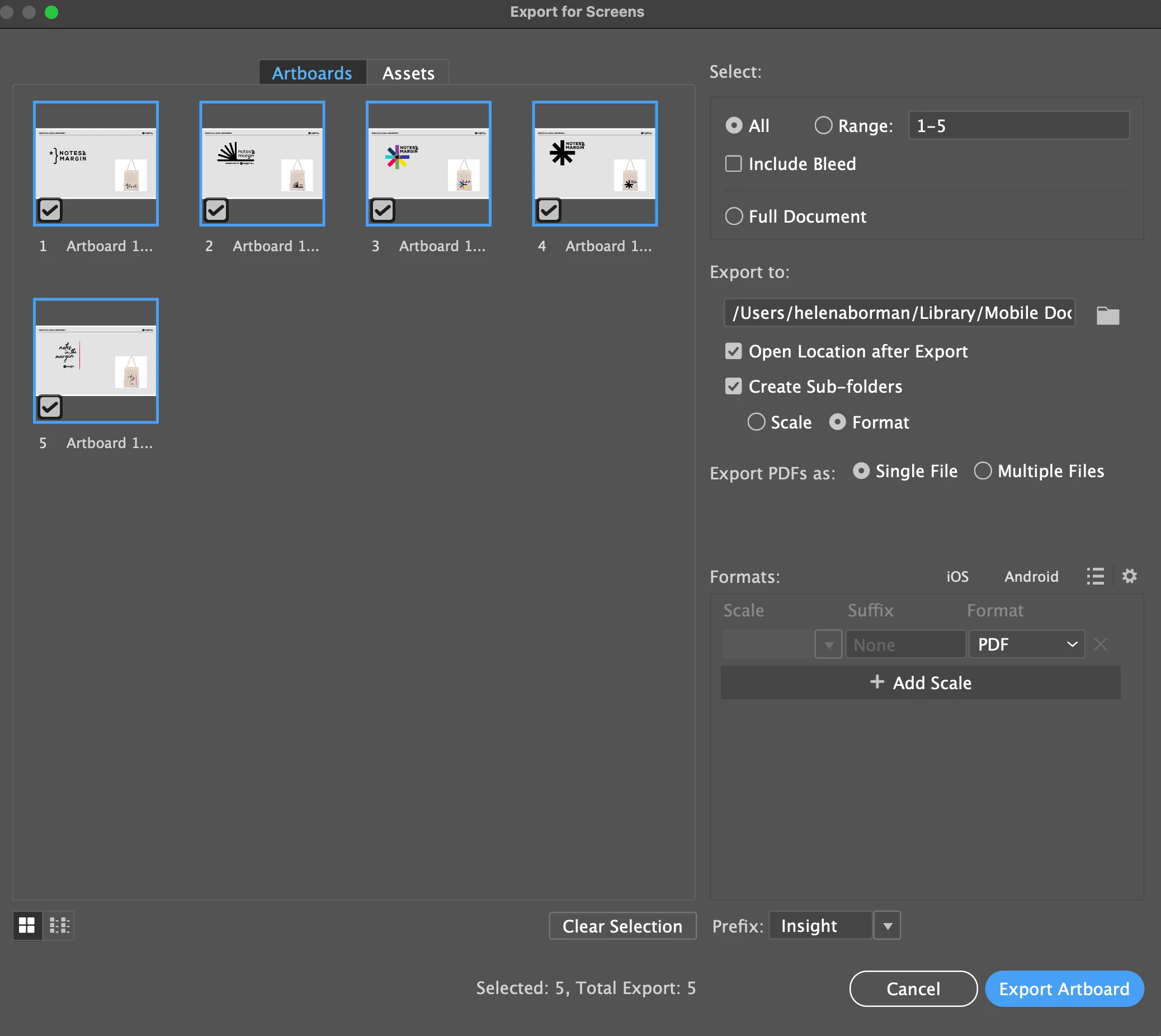Select the Multiple Files radio option
The height and width of the screenshot is (1036, 1161).
coord(983,471)
